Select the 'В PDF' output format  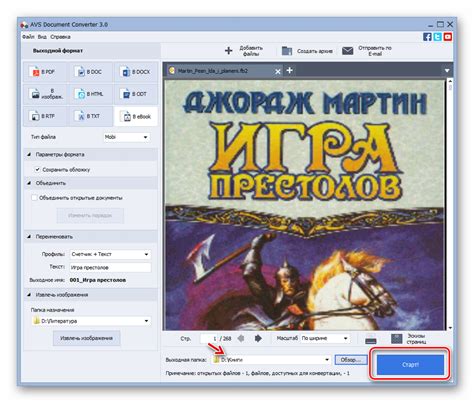[45, 72]
